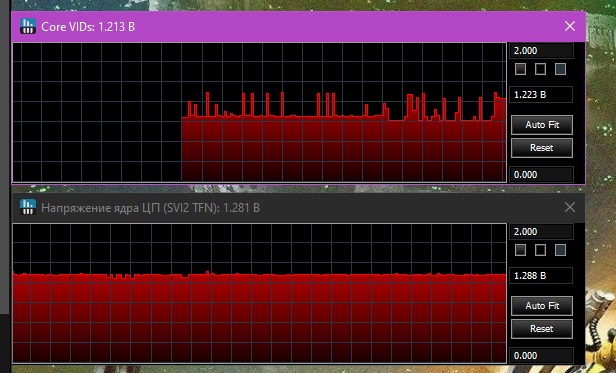
Task: Edit the 2.000 maximum field in Core VIDs
Action: [x=541, y=51]
